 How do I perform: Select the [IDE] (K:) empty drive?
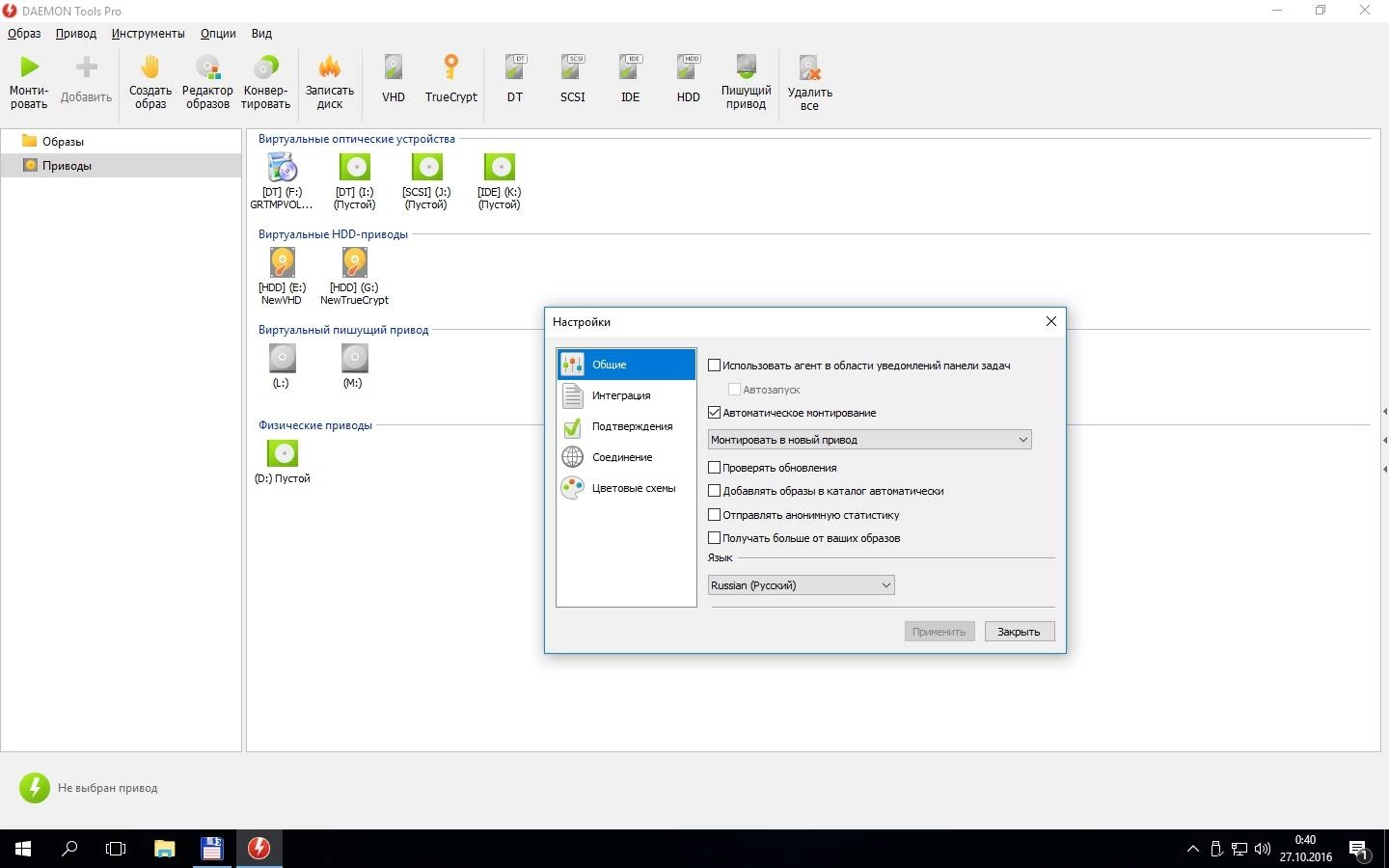pos(499,181)
